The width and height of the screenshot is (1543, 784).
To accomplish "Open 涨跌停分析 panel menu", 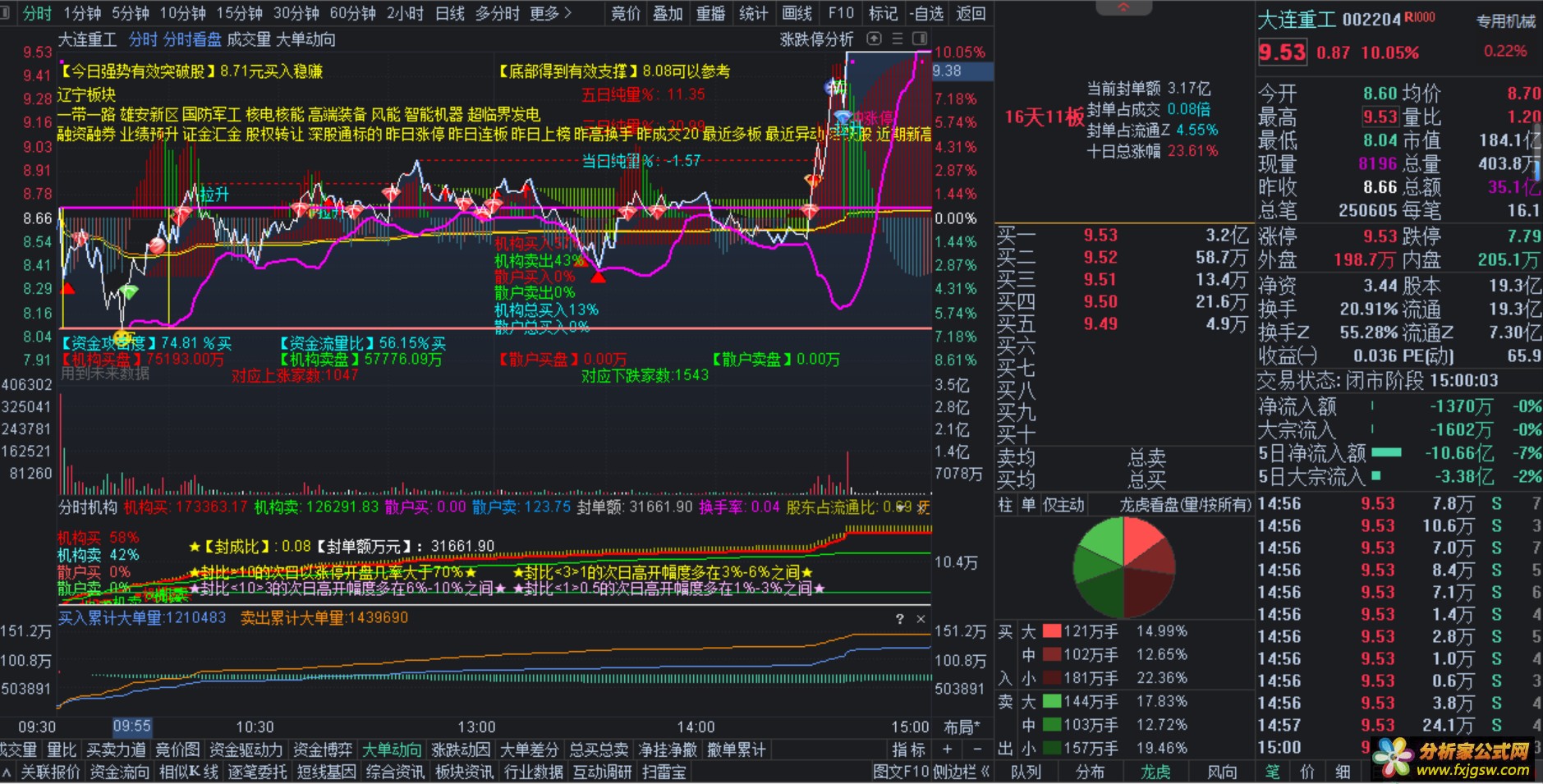I will click(816, 39).
